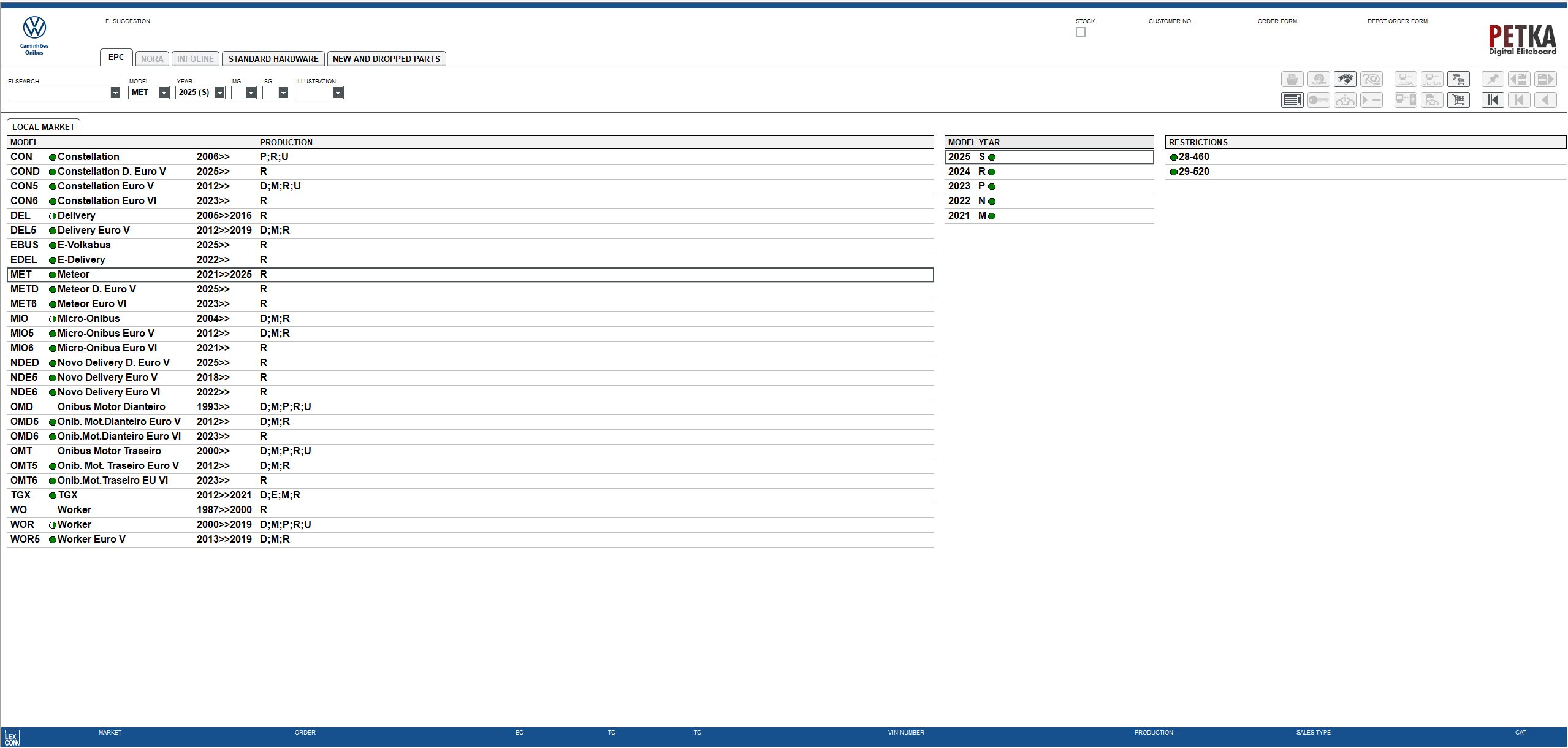Click the double-bar jump to start icon
1568x748 pixels.
1493,100
